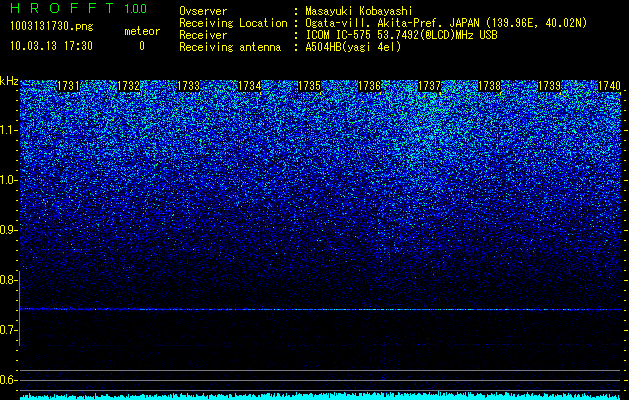Click the 1734 time marker

tap(250, 86)
